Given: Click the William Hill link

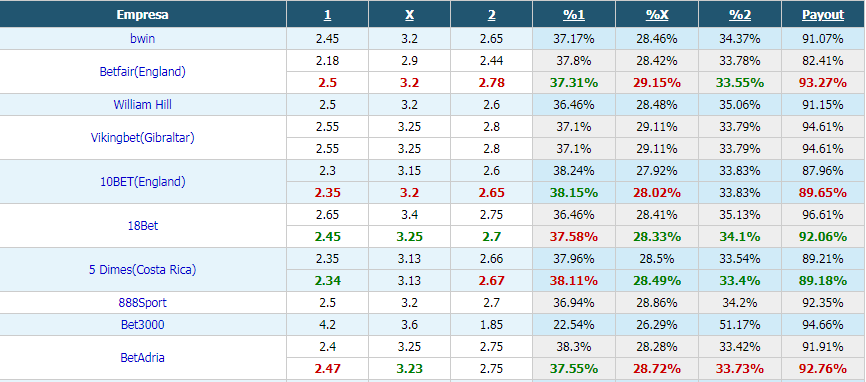Looking at the screenshot, I should pyautogui.click(x=142, y=104).
